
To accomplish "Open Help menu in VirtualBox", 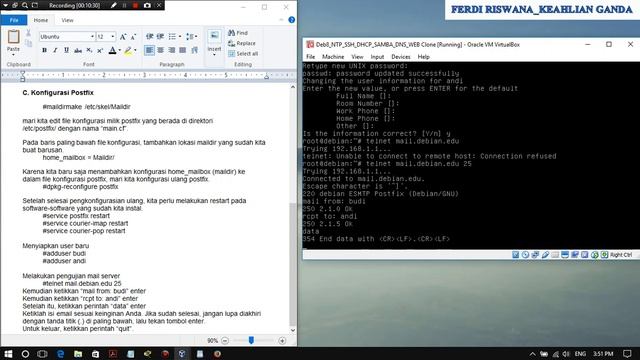I will pos(424,57).
